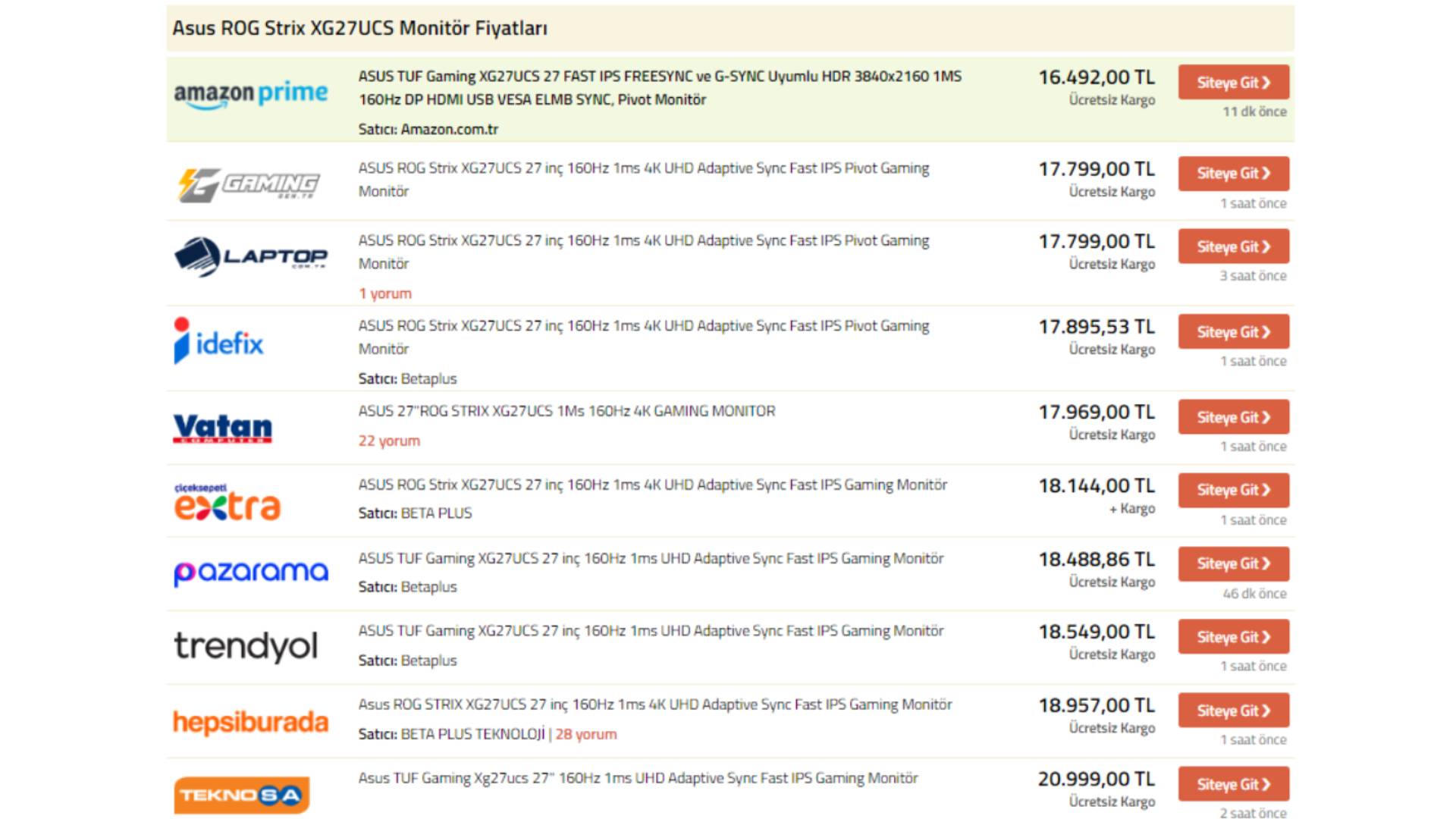Click 'Satıcı: Betaplus' in the Trendyol row
The width and height of the screenshot is (1456, 819).
point(408,661)
